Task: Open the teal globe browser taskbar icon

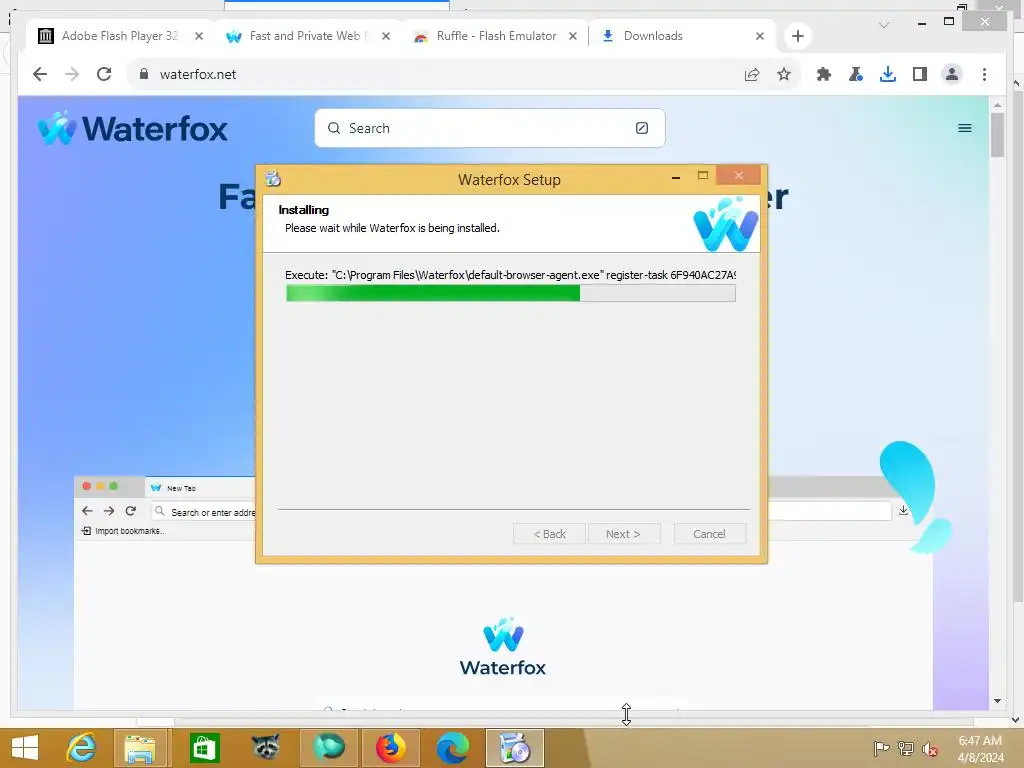Action: 328,748
